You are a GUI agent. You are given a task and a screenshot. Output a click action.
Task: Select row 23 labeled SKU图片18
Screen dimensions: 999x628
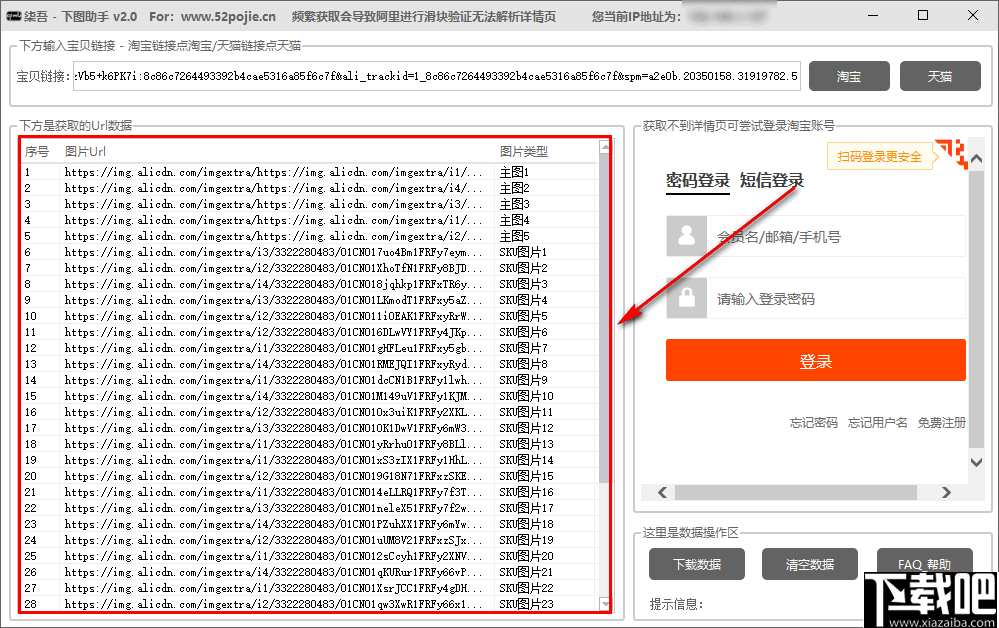coord(310,524)
